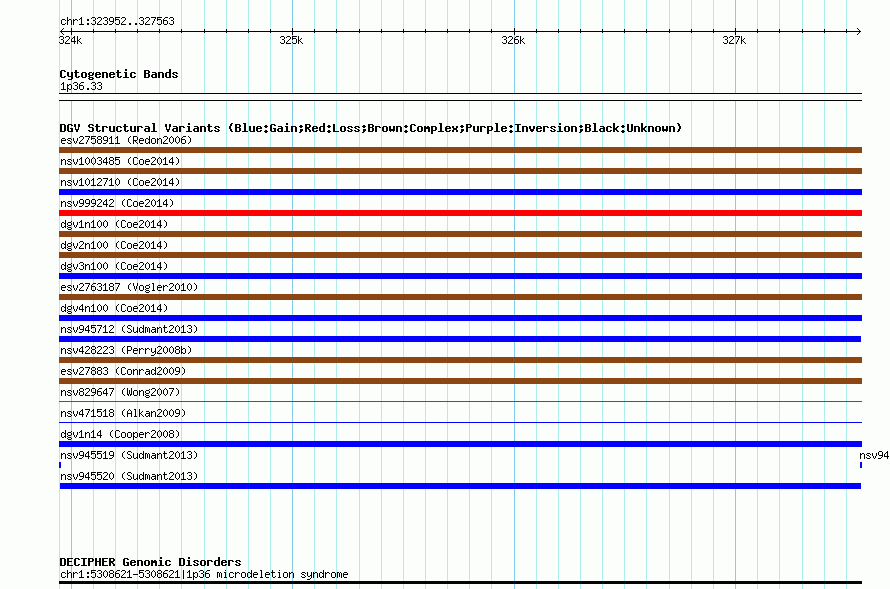Select the blue bar under dgv1n14
Image resolution: width=890 pixels, height=589 pixels.
(460, 444)
